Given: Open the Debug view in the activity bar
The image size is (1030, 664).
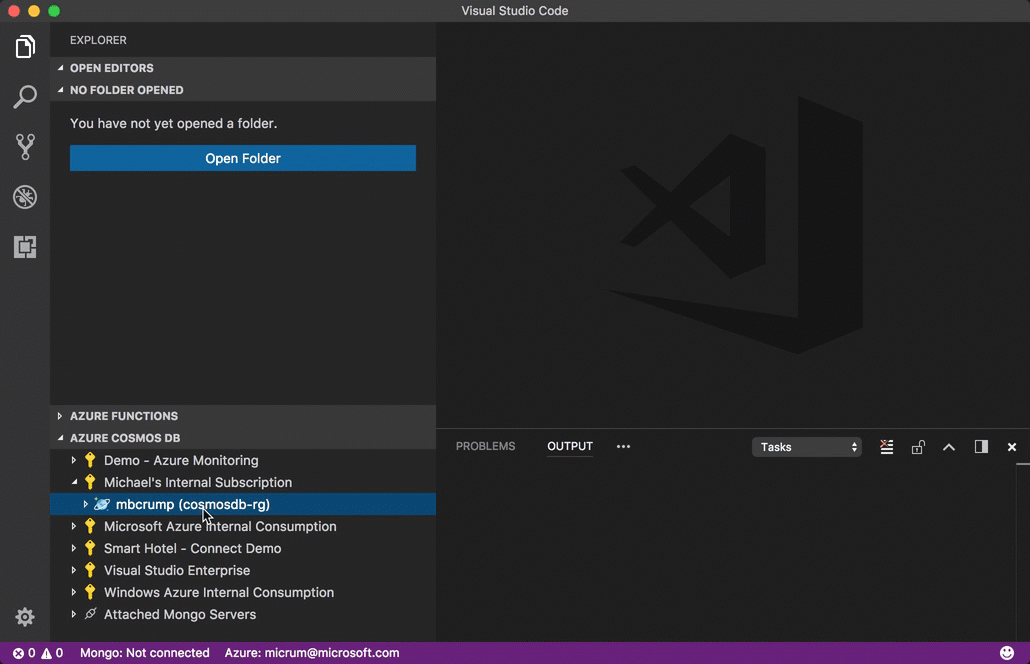Looking at the screenshot, I should 25,197.
